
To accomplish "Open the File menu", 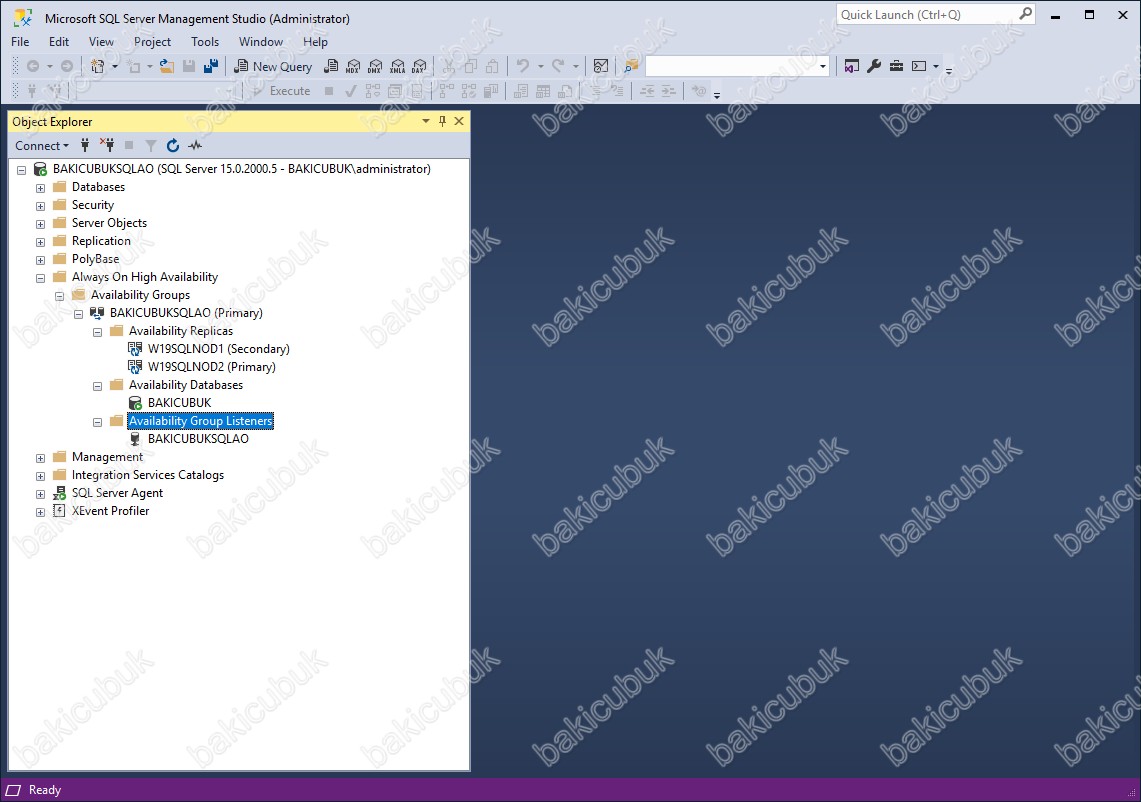I will 20,41.
